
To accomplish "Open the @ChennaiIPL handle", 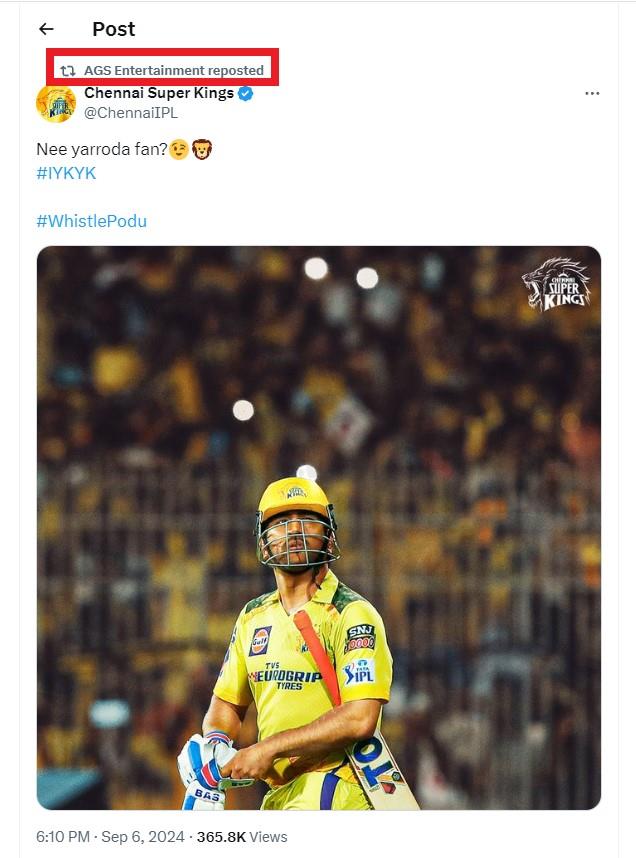I will pyautogui.click(x=130, y=113).
